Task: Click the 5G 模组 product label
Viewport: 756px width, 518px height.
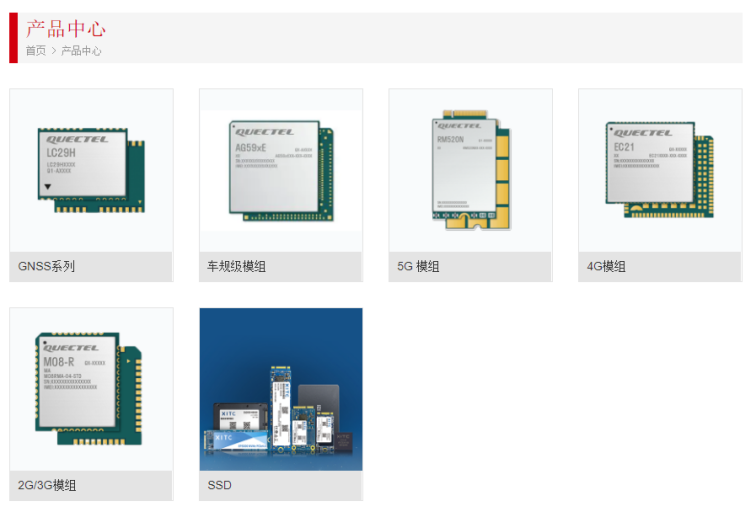Action: [x=418, y=267]
